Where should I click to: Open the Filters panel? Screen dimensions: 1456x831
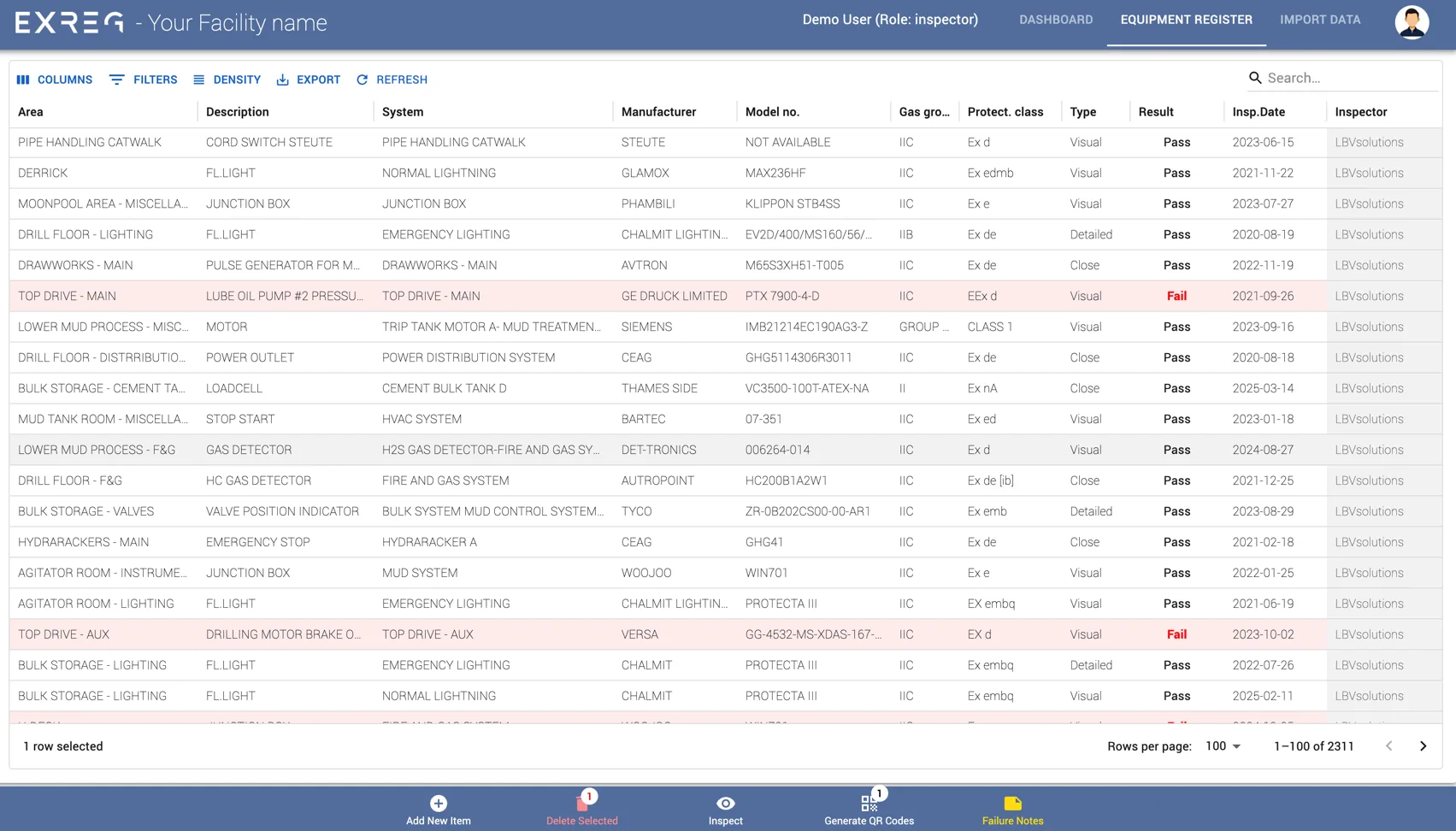tap(144, 80)
